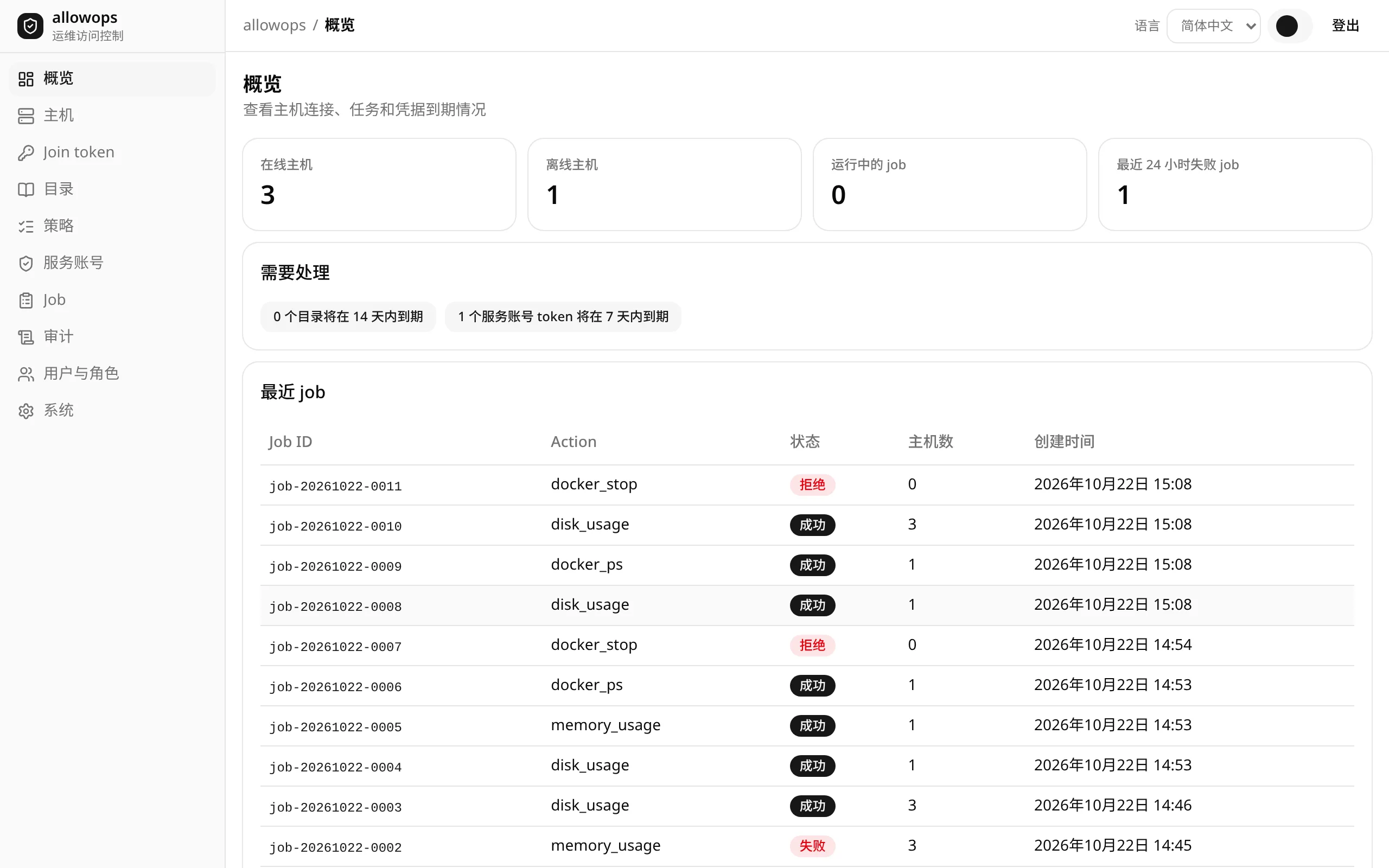The height and width of the screenshot is (868, 1389).
Task: Click the 目录 book icon
Action: tap(26, 189)
